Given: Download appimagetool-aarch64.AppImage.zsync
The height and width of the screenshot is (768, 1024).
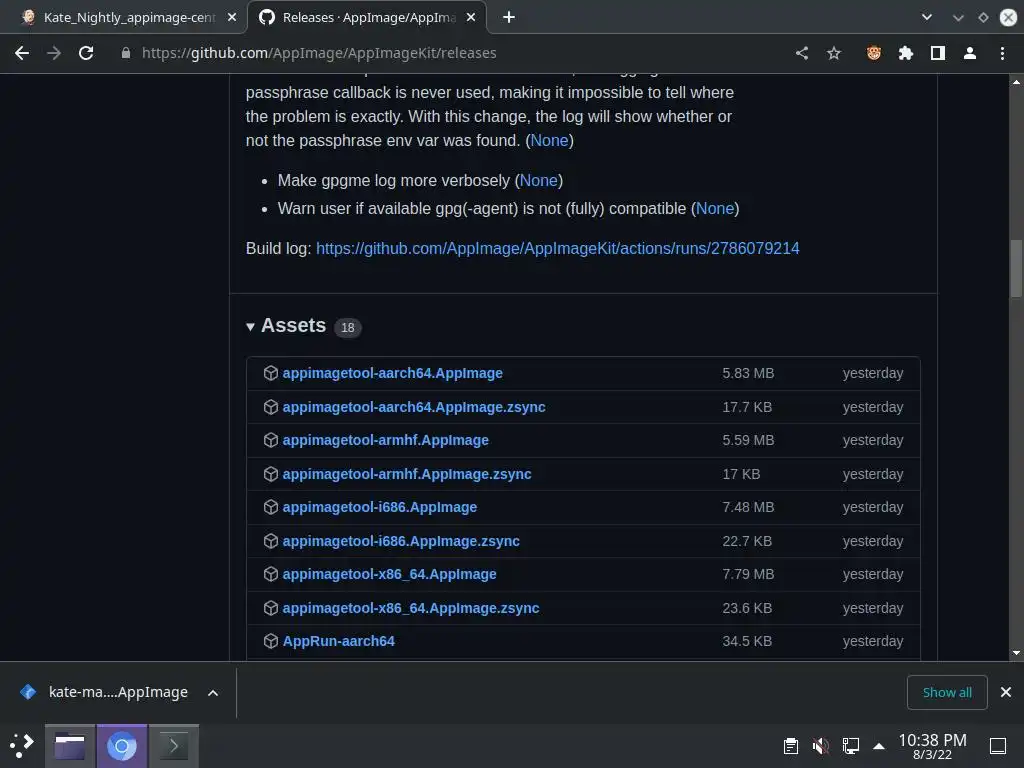Looking at the screenshot, I should coord(413,407).
